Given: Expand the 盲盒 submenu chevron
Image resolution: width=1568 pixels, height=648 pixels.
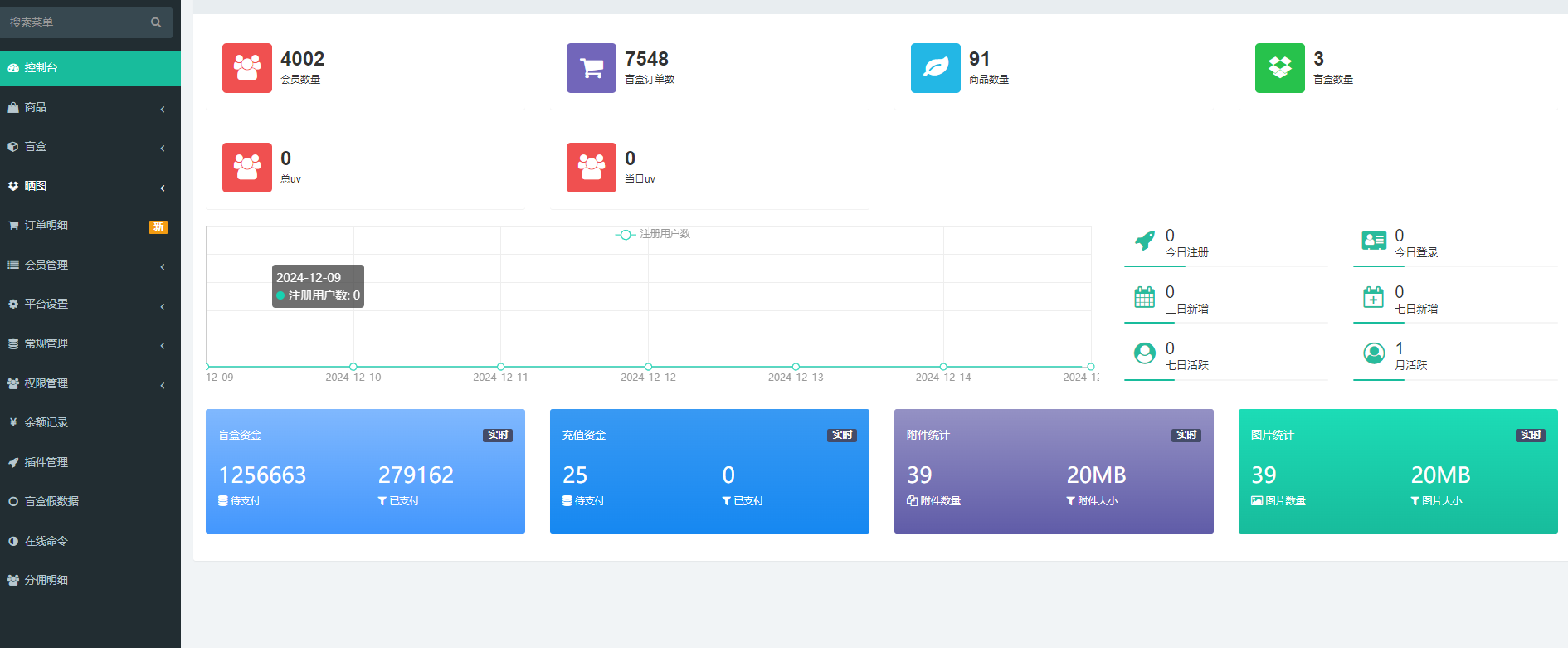Looking at the screenshot, I should point(163,148).
